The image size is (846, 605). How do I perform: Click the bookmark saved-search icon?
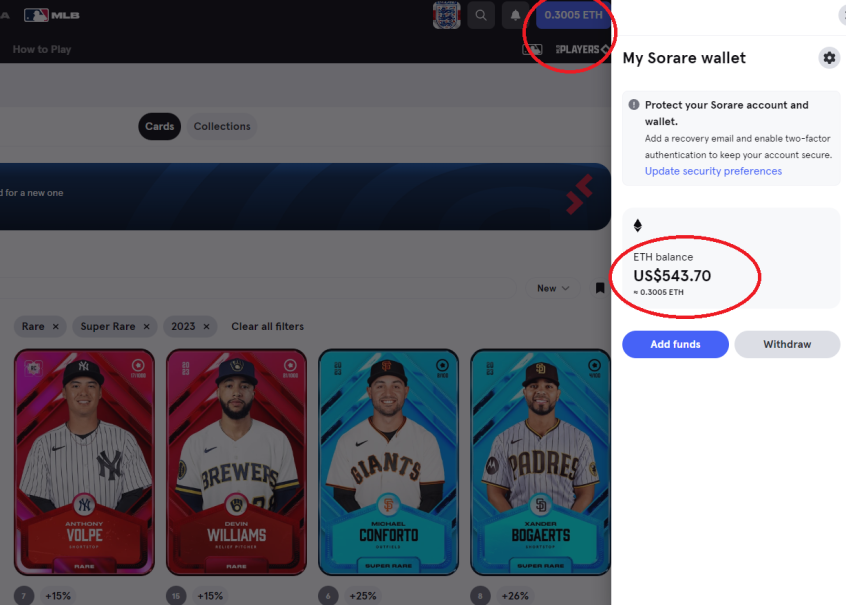pyautogui.click(x=599, y=288)
